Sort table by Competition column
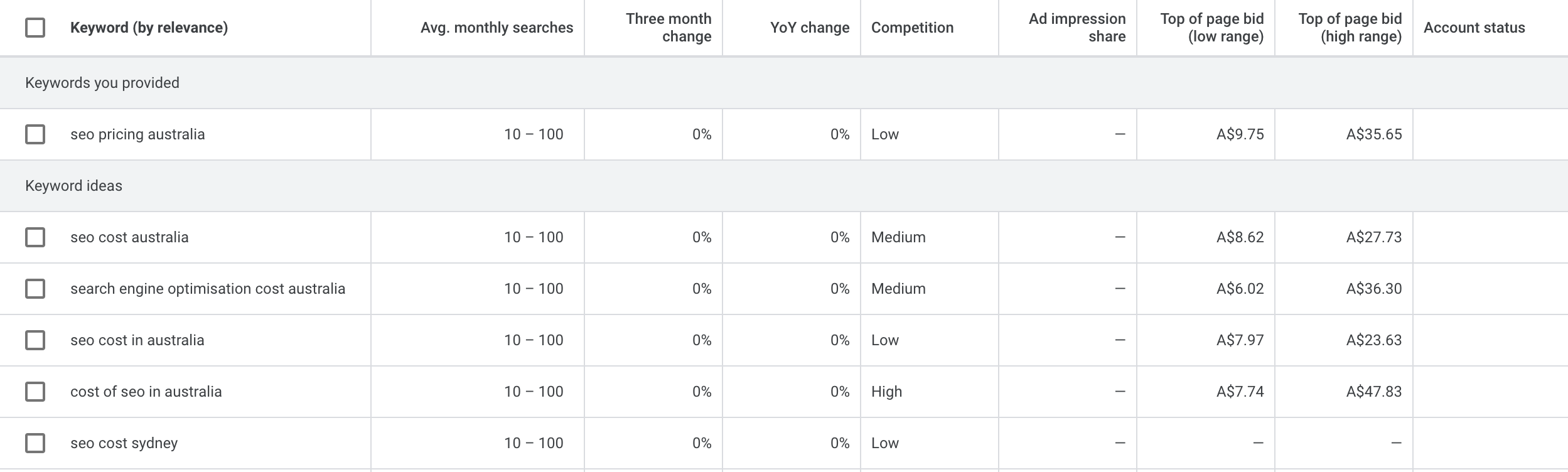This screenshot has width=1568, height=472. (x=912, y=28)
